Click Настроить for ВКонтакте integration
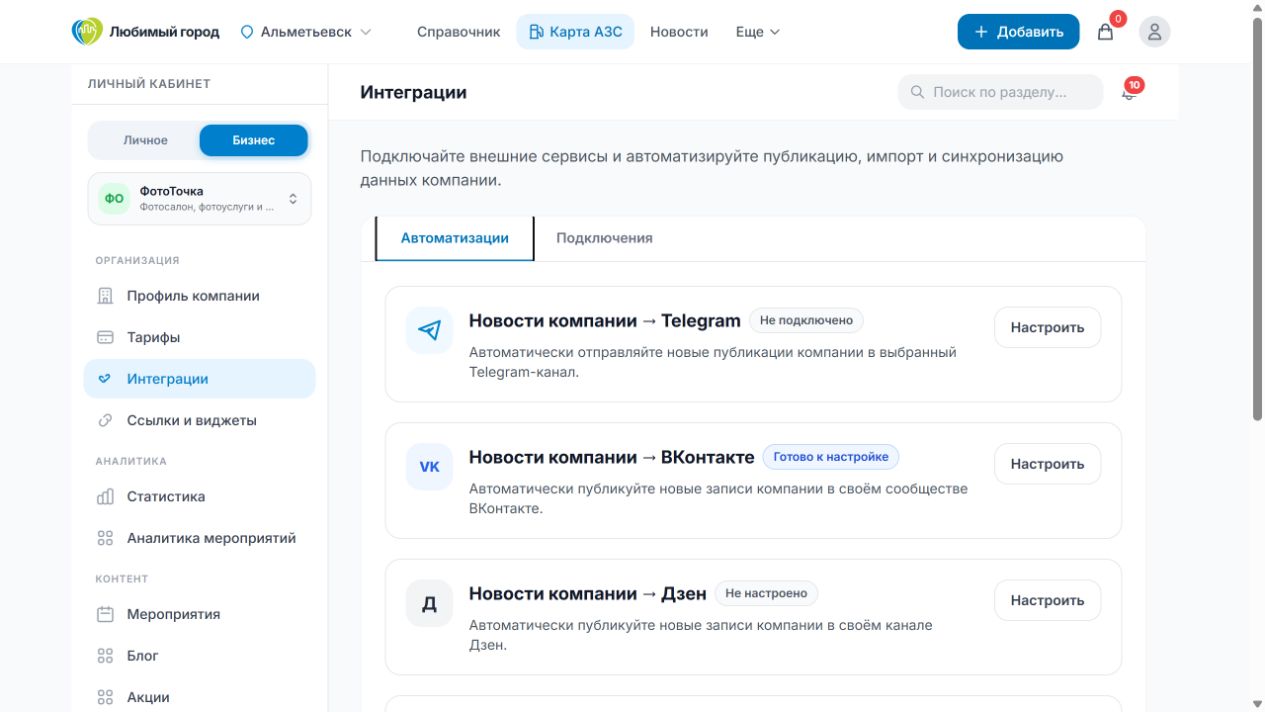Viewport: 1265px width, 712px height. pyautogui.click(x=1047, y=464)
